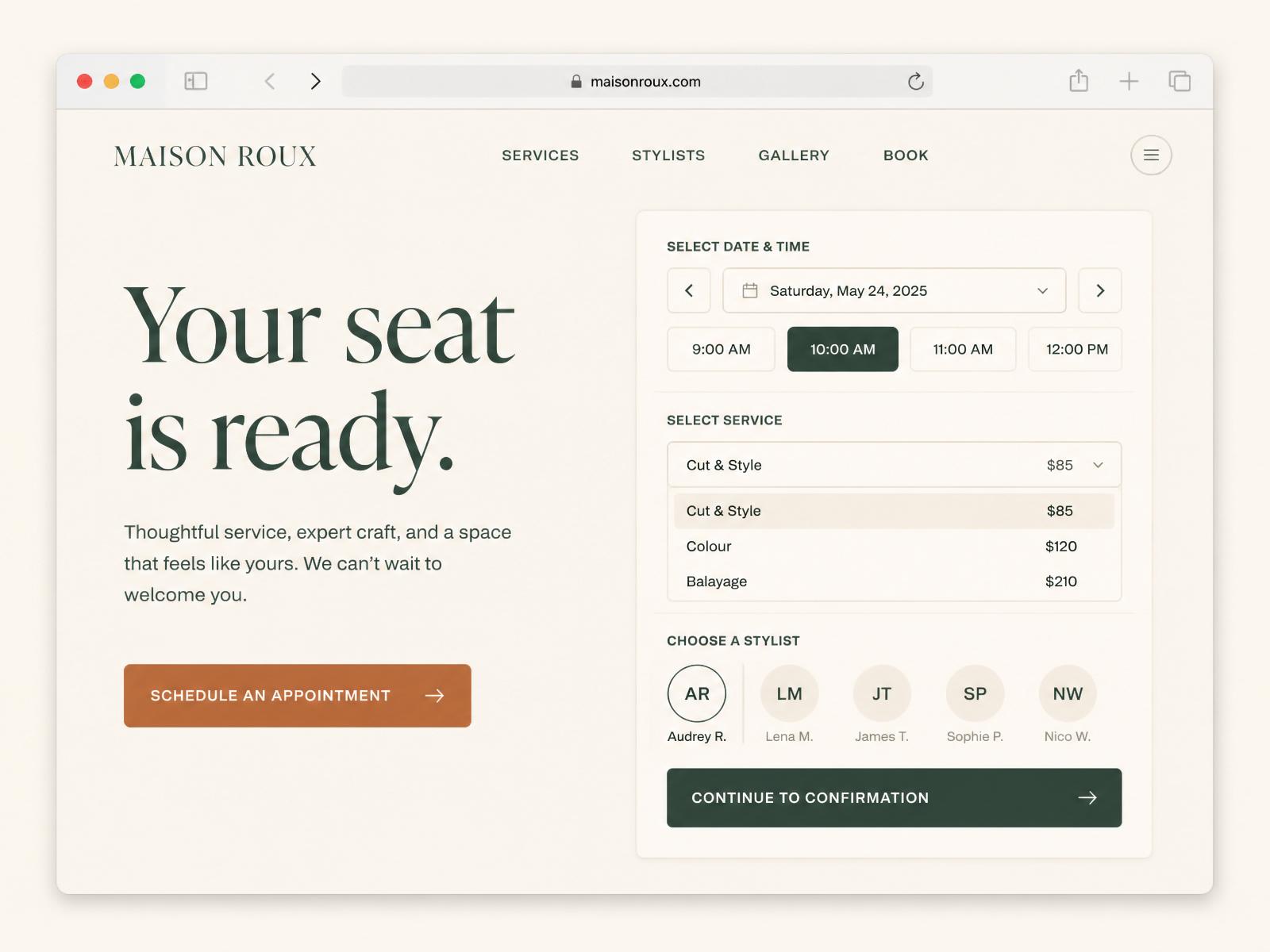
Task: Open the browser share icon
Action: pos(1079,80)
